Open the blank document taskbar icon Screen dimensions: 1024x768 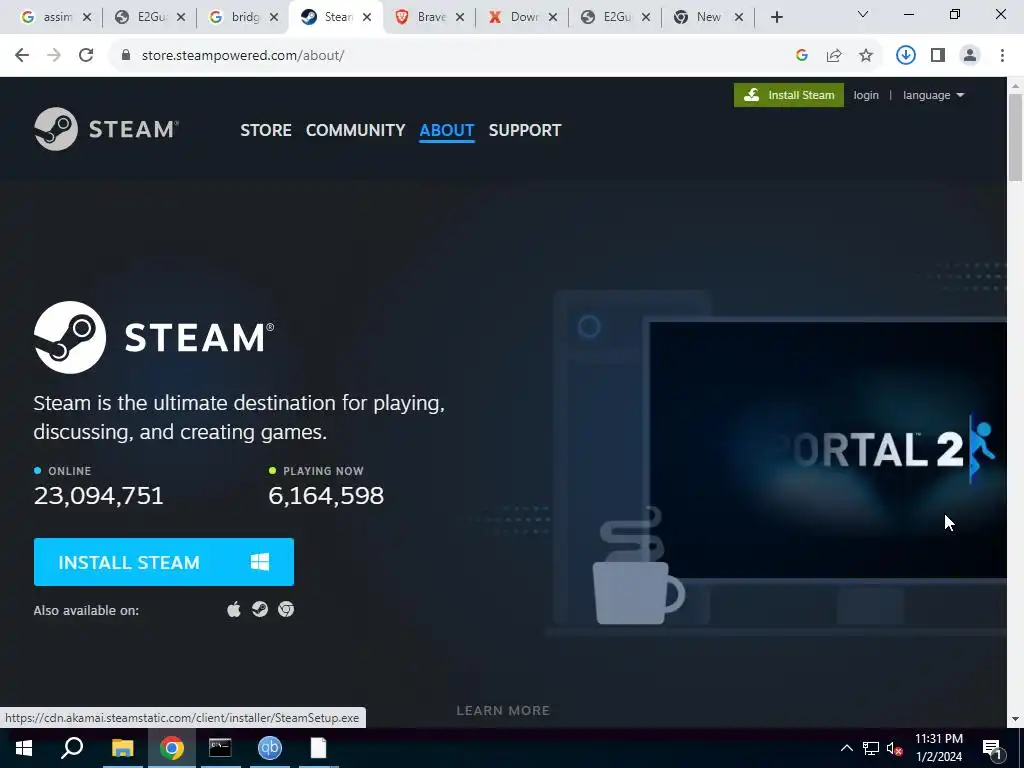[x=319, y=748]
